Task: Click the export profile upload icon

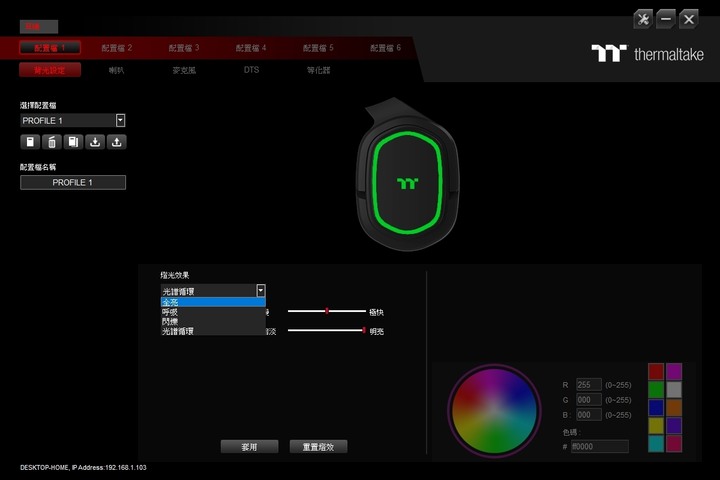Action: click(117, 142)
